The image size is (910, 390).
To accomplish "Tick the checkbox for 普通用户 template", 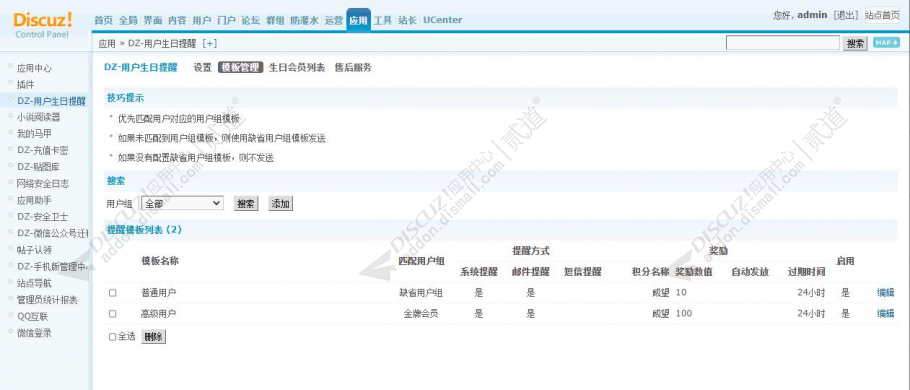I will point(113,293).
